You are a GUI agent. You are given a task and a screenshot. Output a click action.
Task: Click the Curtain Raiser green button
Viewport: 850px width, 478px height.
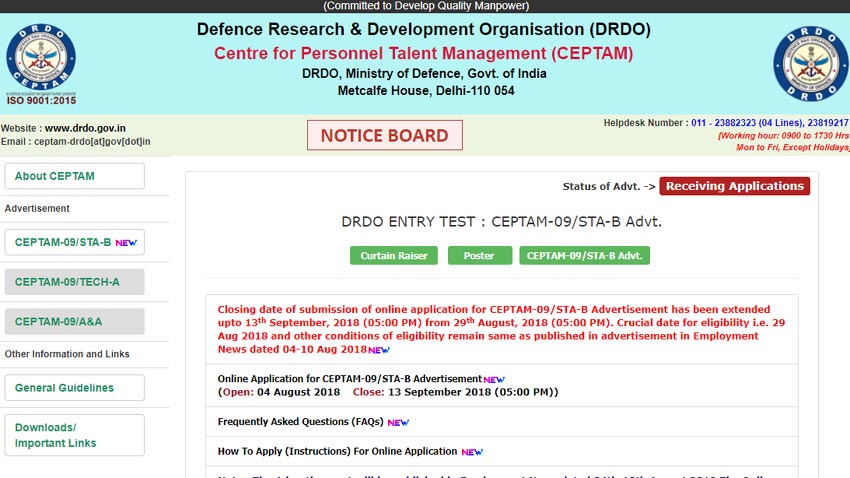point(394,256)
